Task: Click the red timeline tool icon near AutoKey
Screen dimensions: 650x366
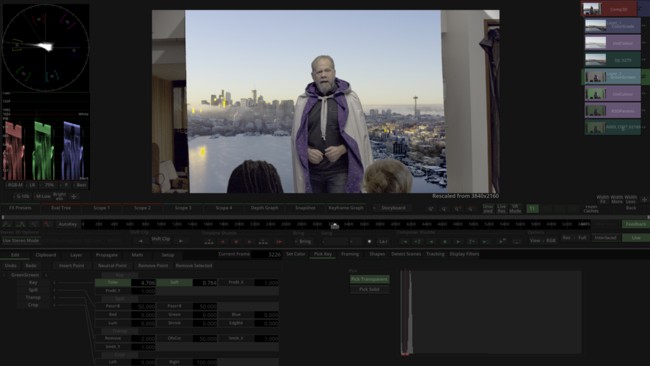Action: (48, 224)
